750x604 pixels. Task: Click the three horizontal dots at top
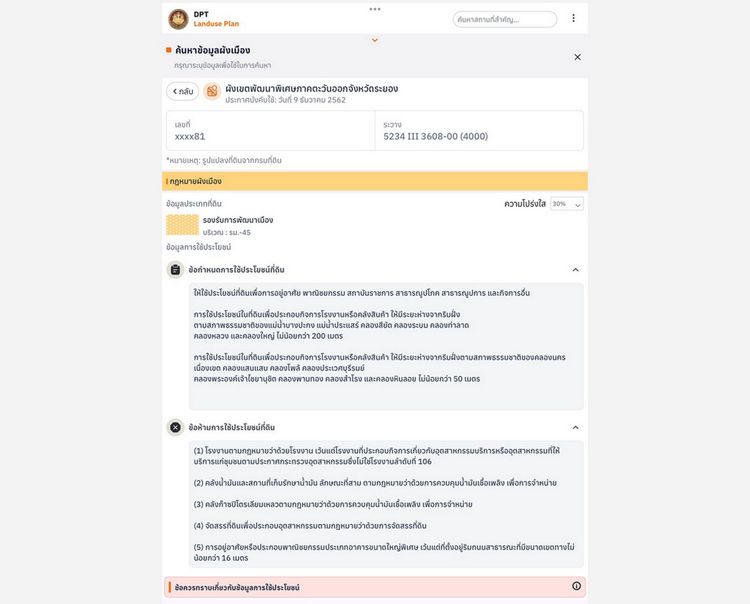(375, 9)
